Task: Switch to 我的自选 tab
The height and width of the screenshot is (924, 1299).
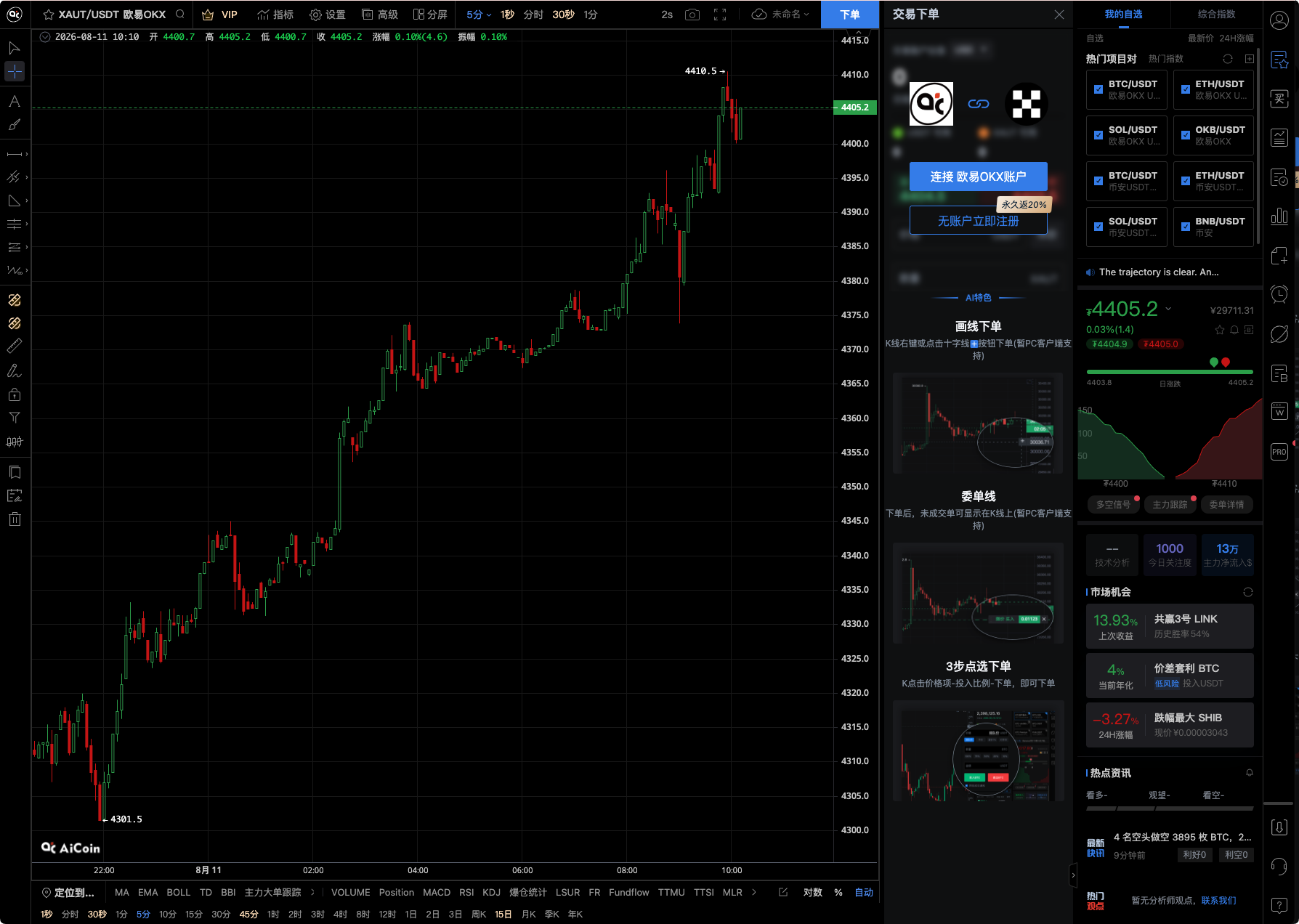Action: click(x=1123, y=15)
